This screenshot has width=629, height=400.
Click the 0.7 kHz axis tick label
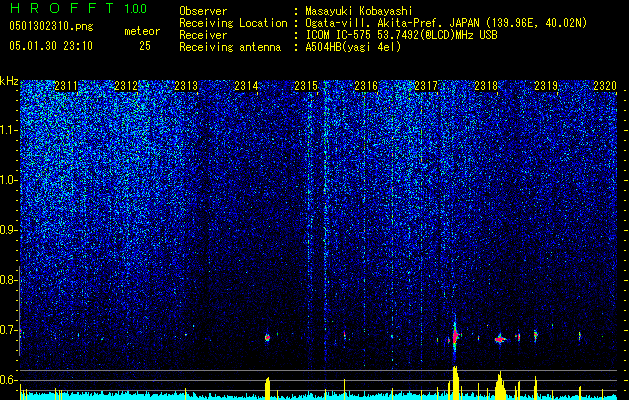coord(9,330)
